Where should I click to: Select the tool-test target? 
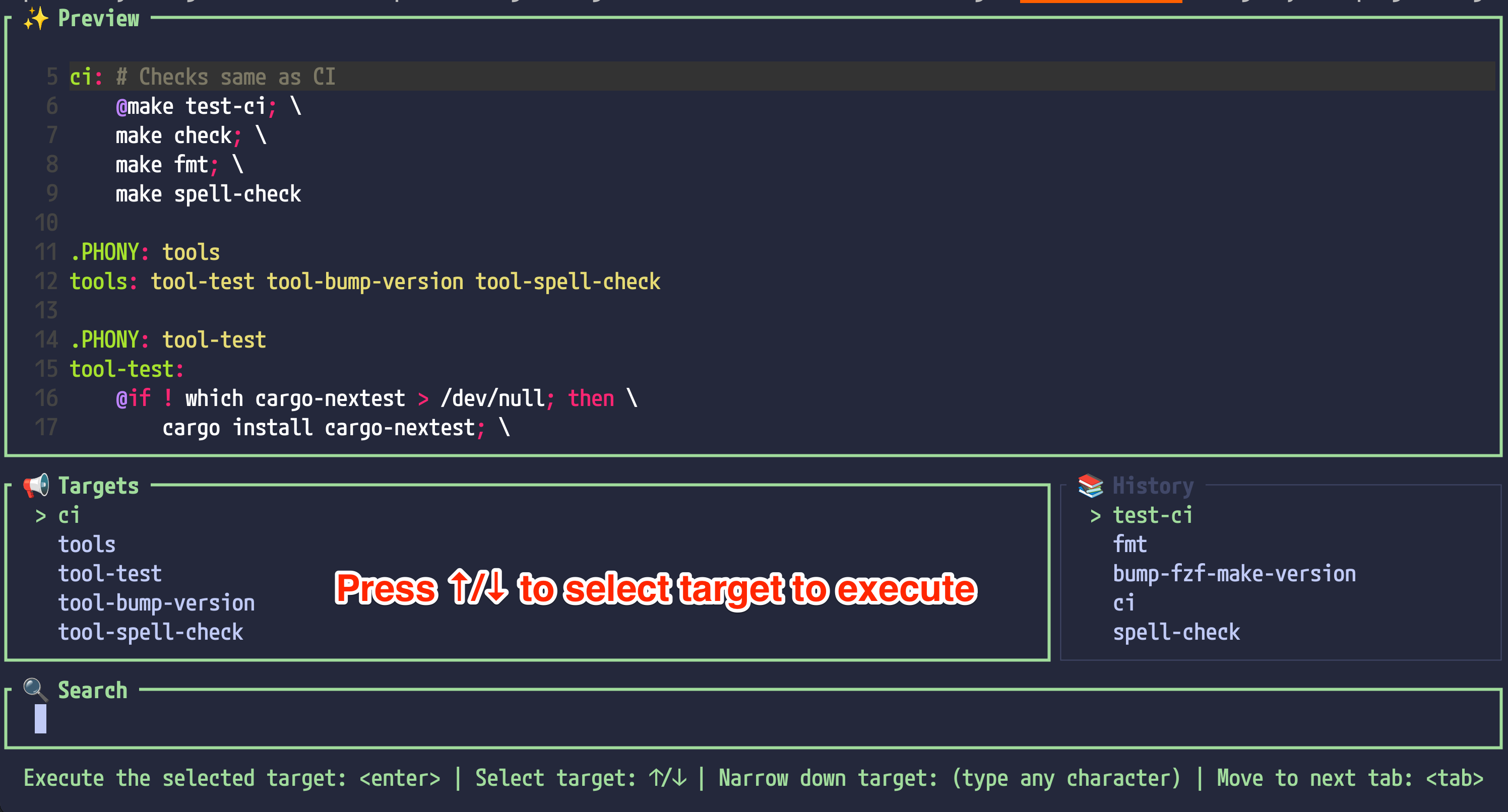pos(109,574)
